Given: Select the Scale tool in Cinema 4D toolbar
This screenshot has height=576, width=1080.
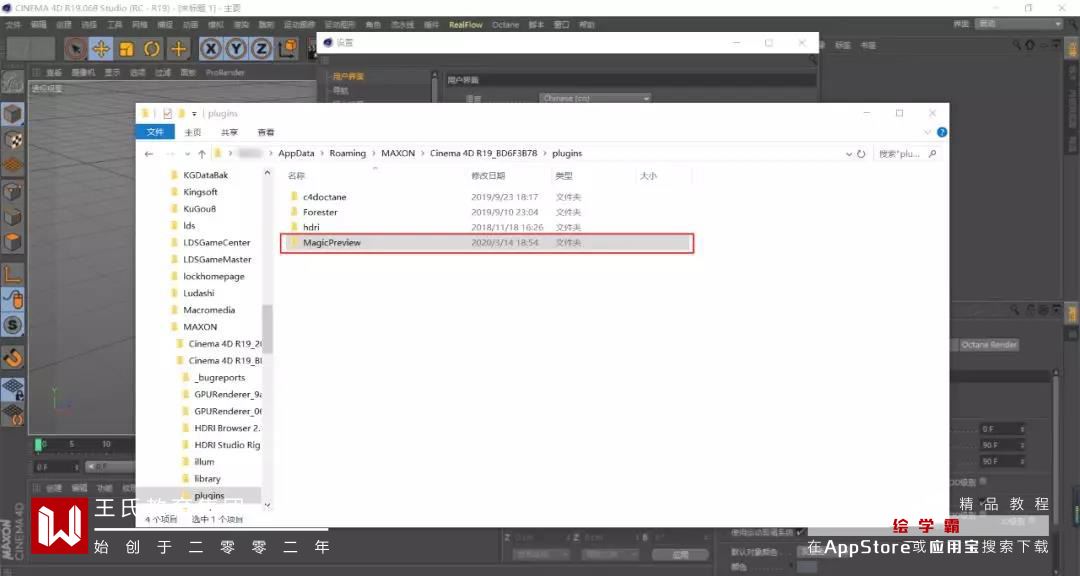Looking at the screenshot, I should [x=127, y=49].
